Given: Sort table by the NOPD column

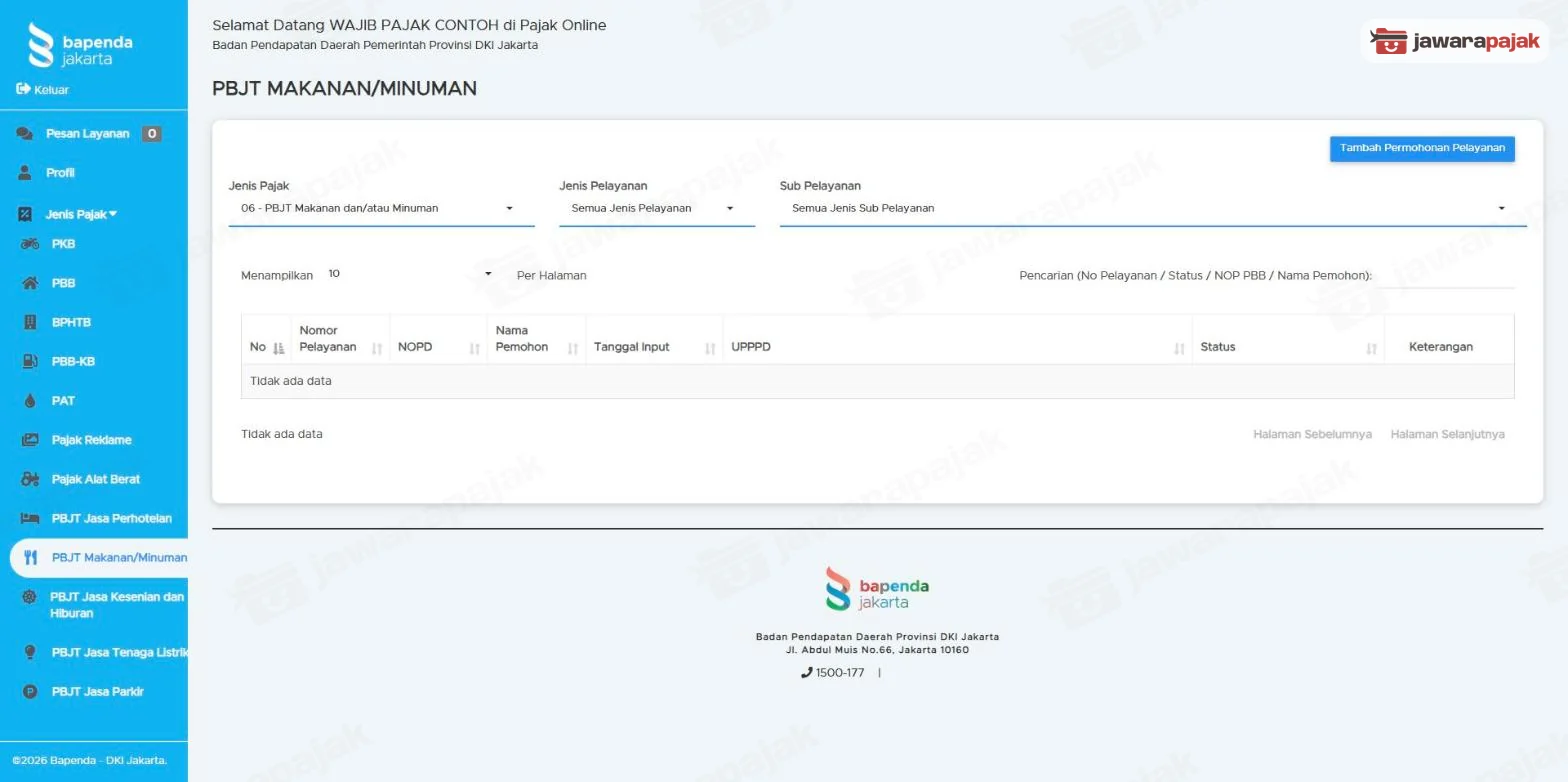Looking at the screenshot, I should (438, 339).
